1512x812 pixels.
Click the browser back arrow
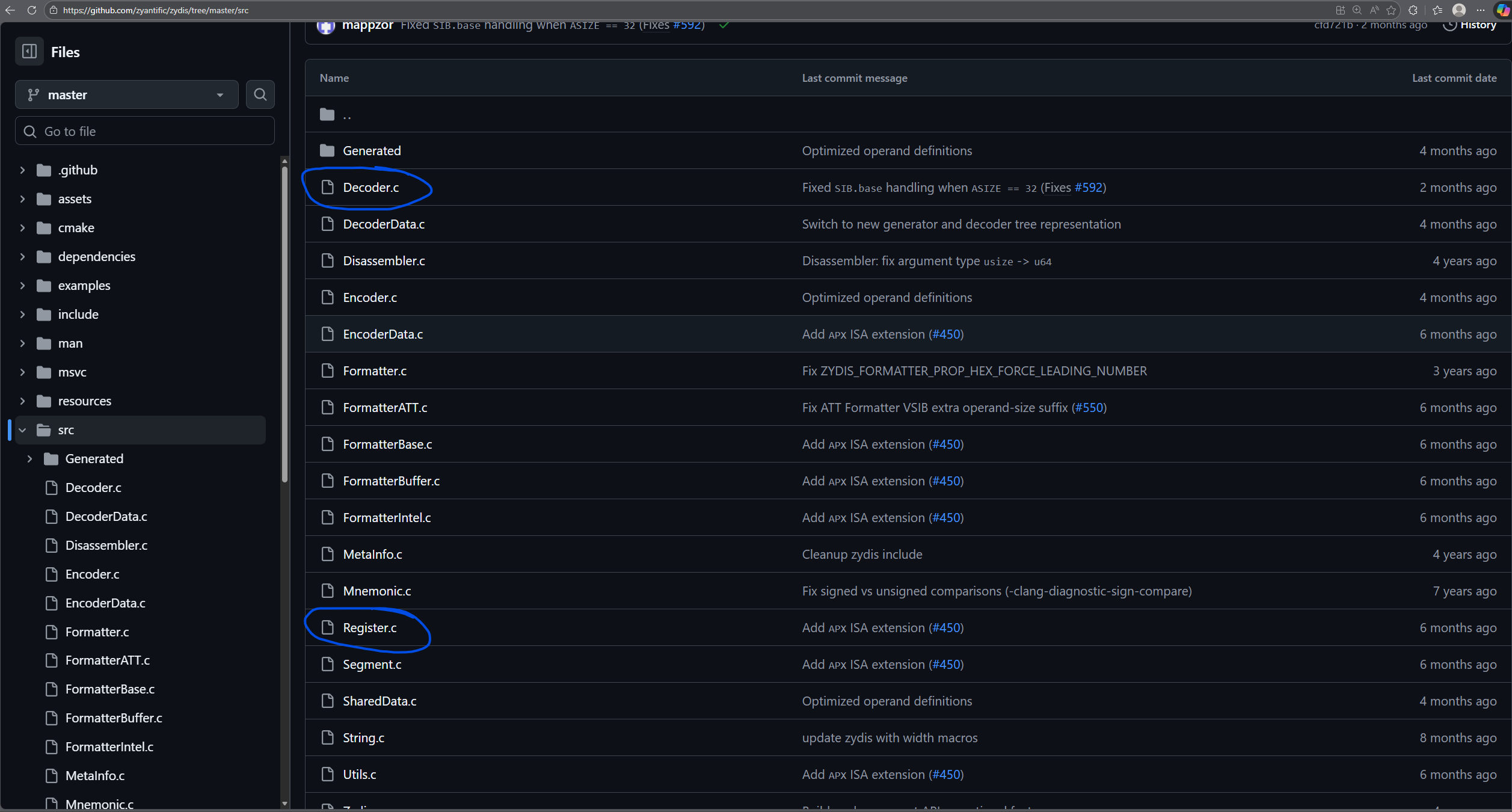(x=10, y=10)
